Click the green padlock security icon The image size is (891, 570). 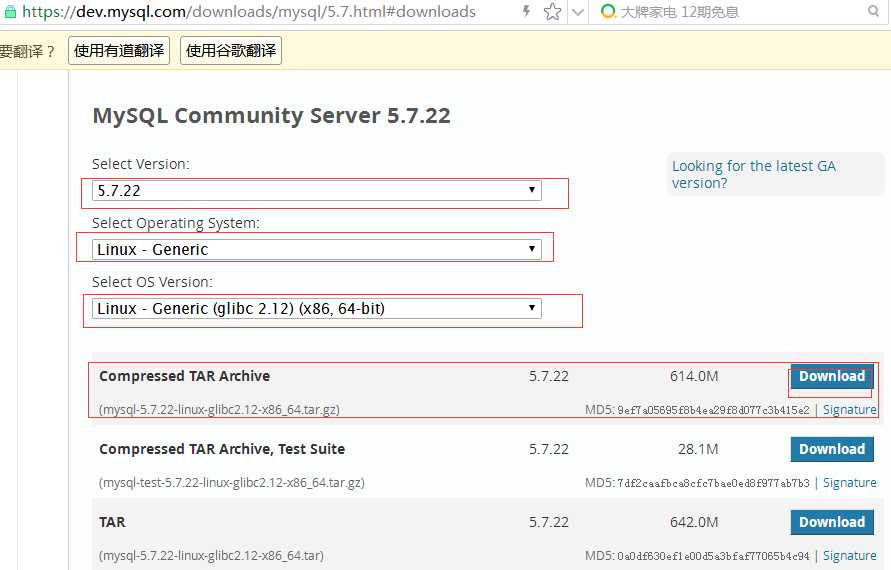point(10,11)
